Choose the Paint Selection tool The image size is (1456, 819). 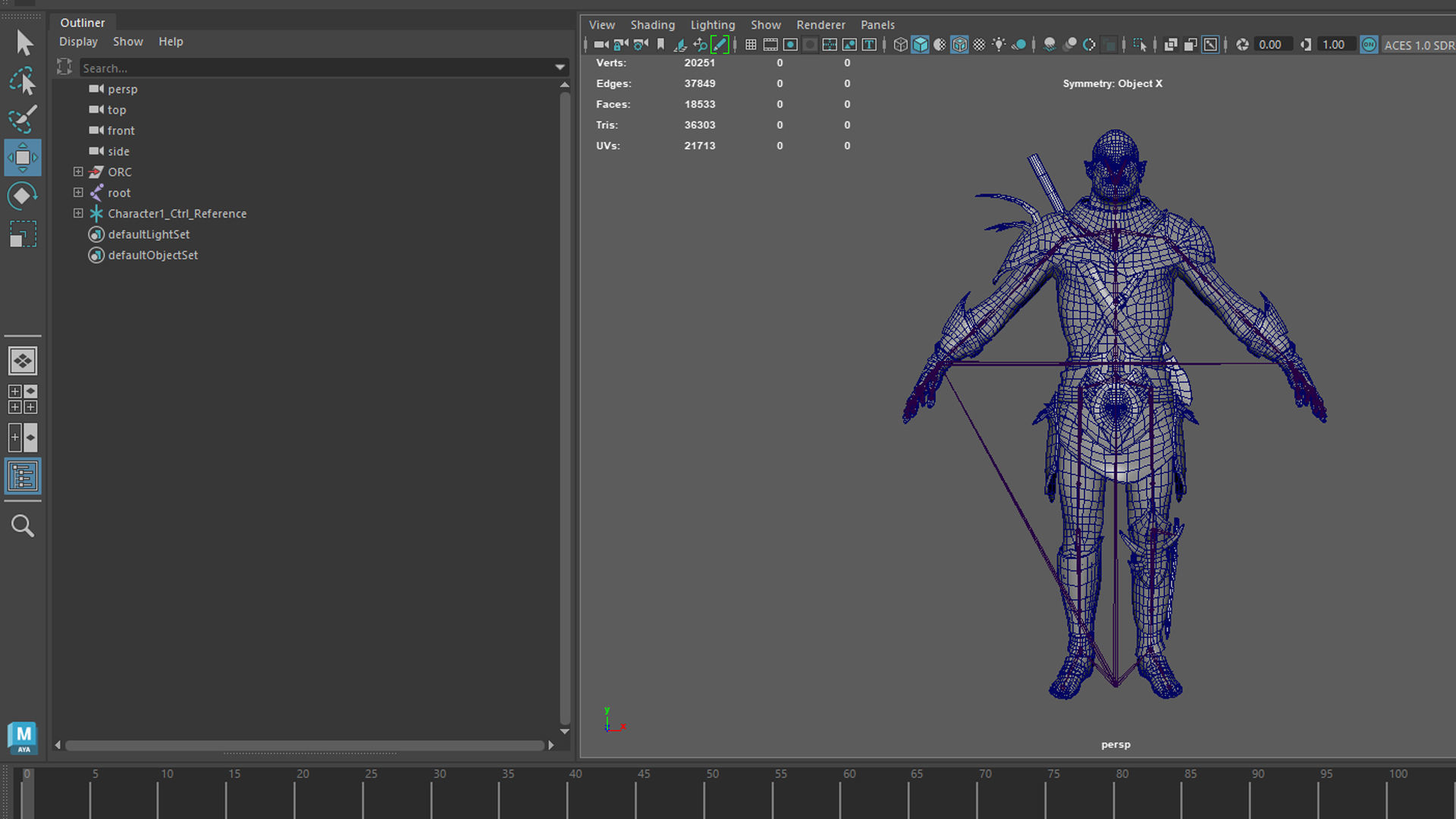click(23, 119)
